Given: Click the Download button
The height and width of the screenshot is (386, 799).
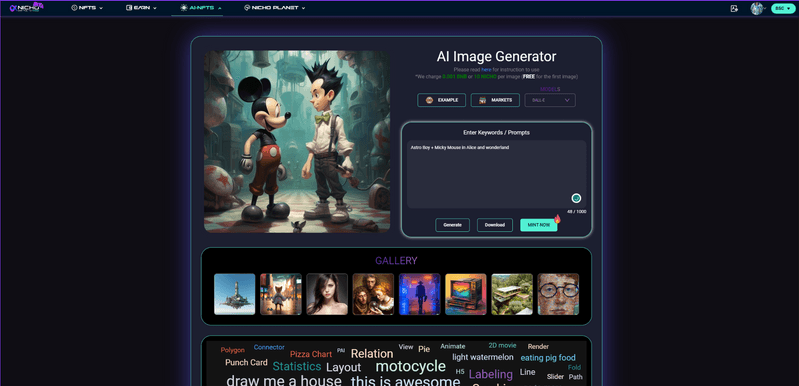Looking at the screenshot, I should [495, 225].
